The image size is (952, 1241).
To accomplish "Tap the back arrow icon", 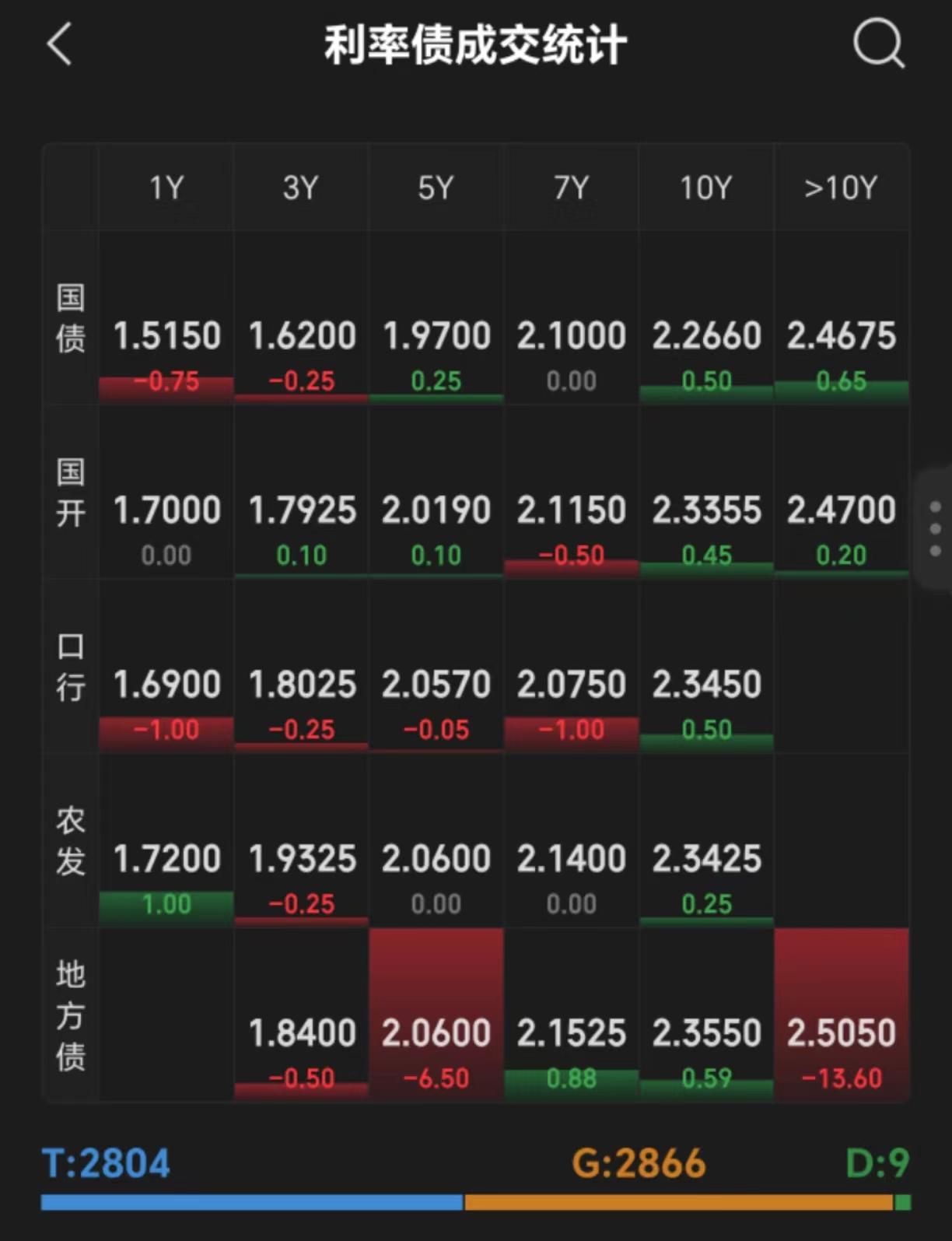I will pyautogui.click(x=60, y=44).
